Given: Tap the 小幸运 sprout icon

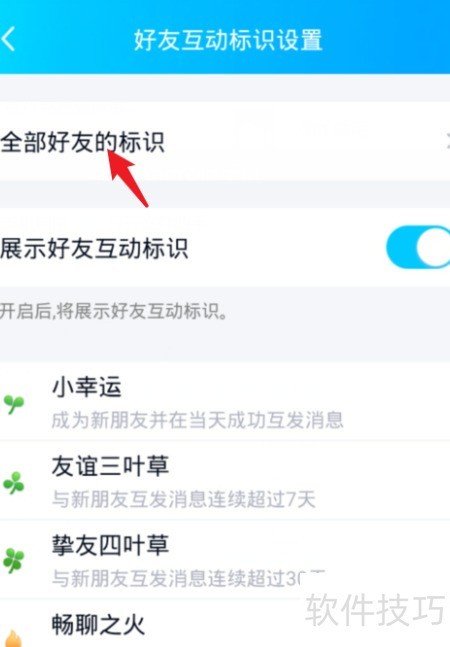Looking at the screenshot, I should (14, 404).
